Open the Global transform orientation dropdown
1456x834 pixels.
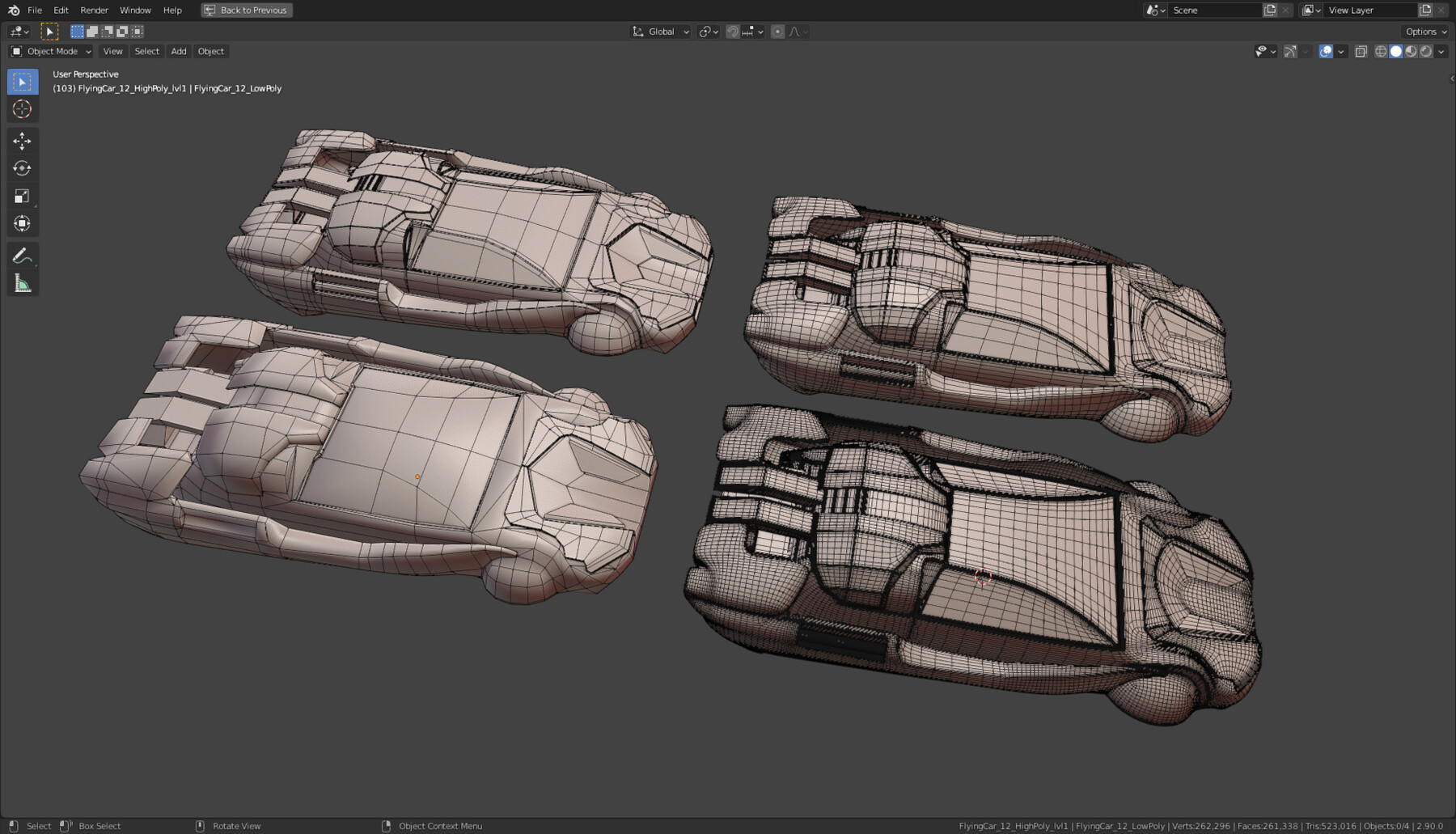(x=662, y=32)
